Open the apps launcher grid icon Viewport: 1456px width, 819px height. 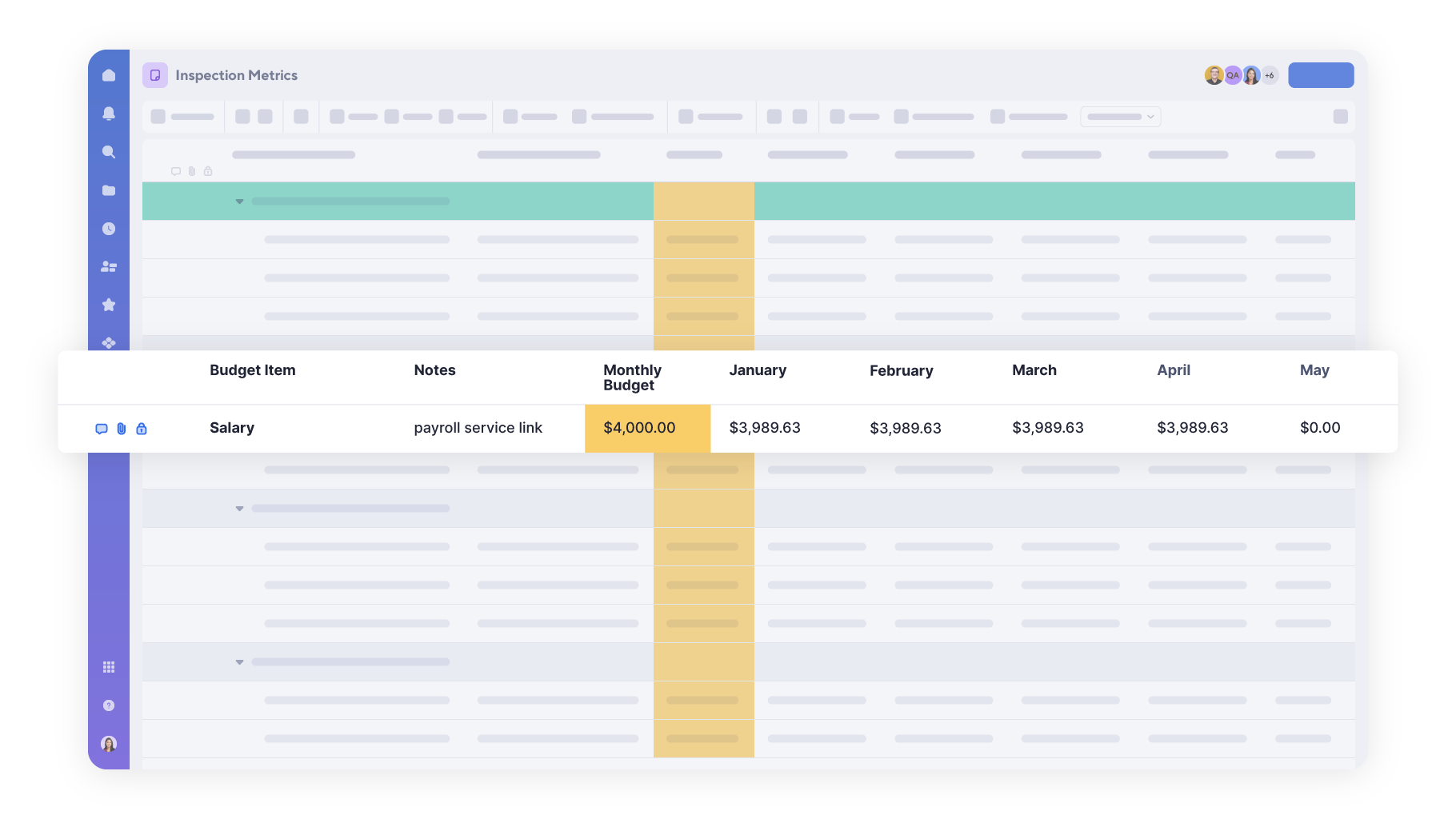(x=109, y=667)
